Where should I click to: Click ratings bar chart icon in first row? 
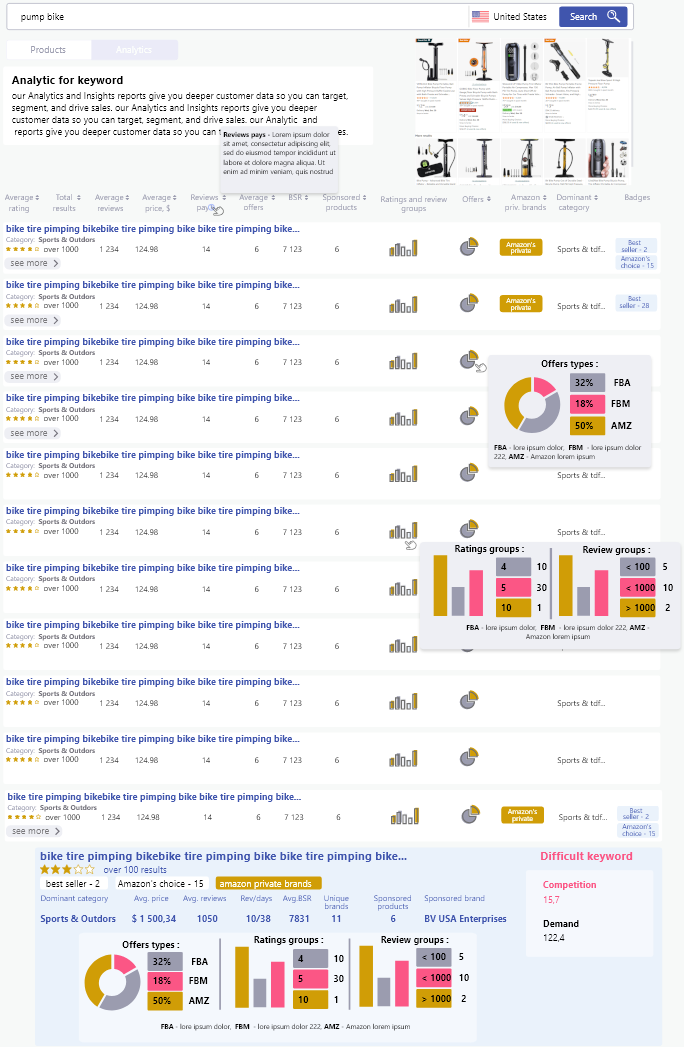(x=403, y=248)
